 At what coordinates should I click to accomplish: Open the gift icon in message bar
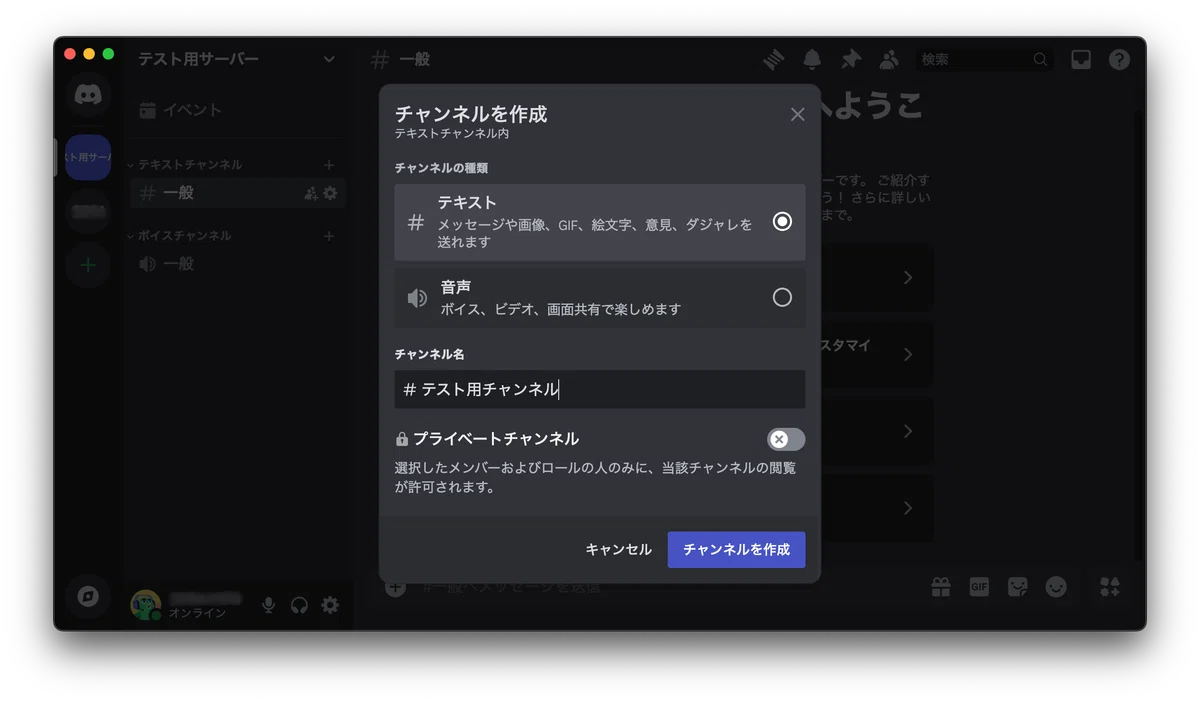tap(941, 587)
